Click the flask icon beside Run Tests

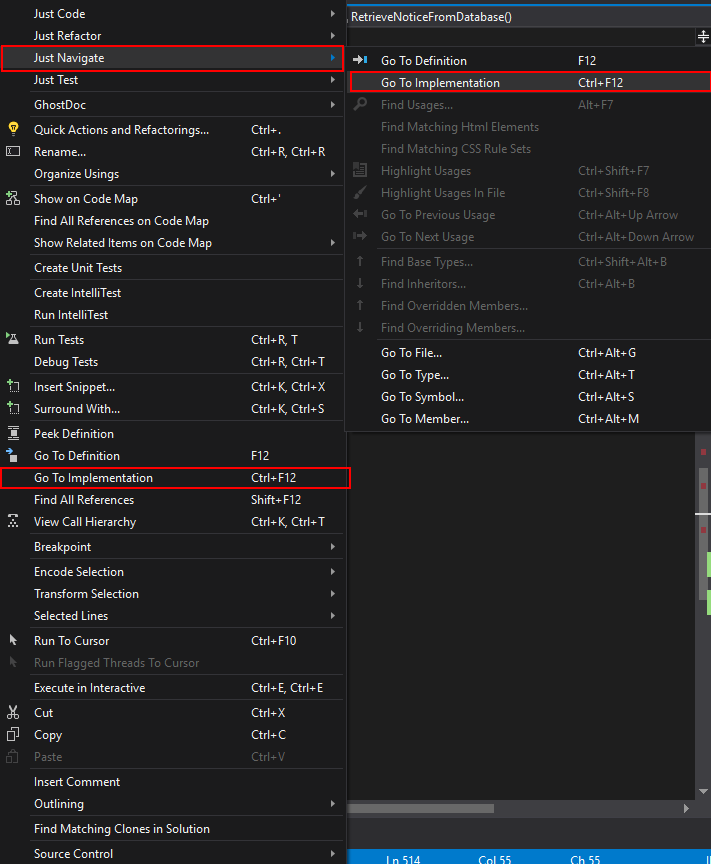tap(13, 340)
